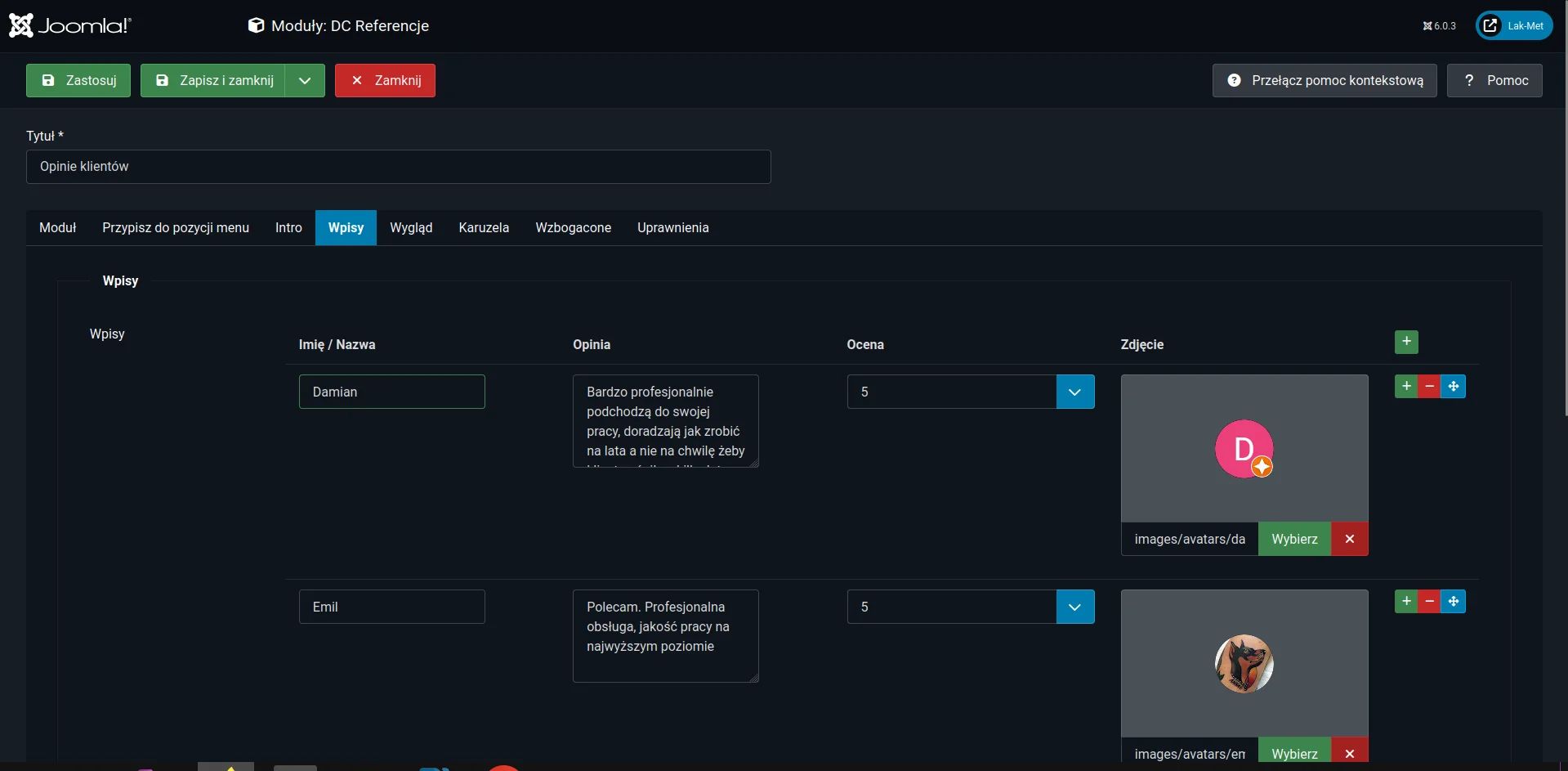1568x771 pixels.
Task: Click move handle icon for Emil row
Action: coord(1453,602)
